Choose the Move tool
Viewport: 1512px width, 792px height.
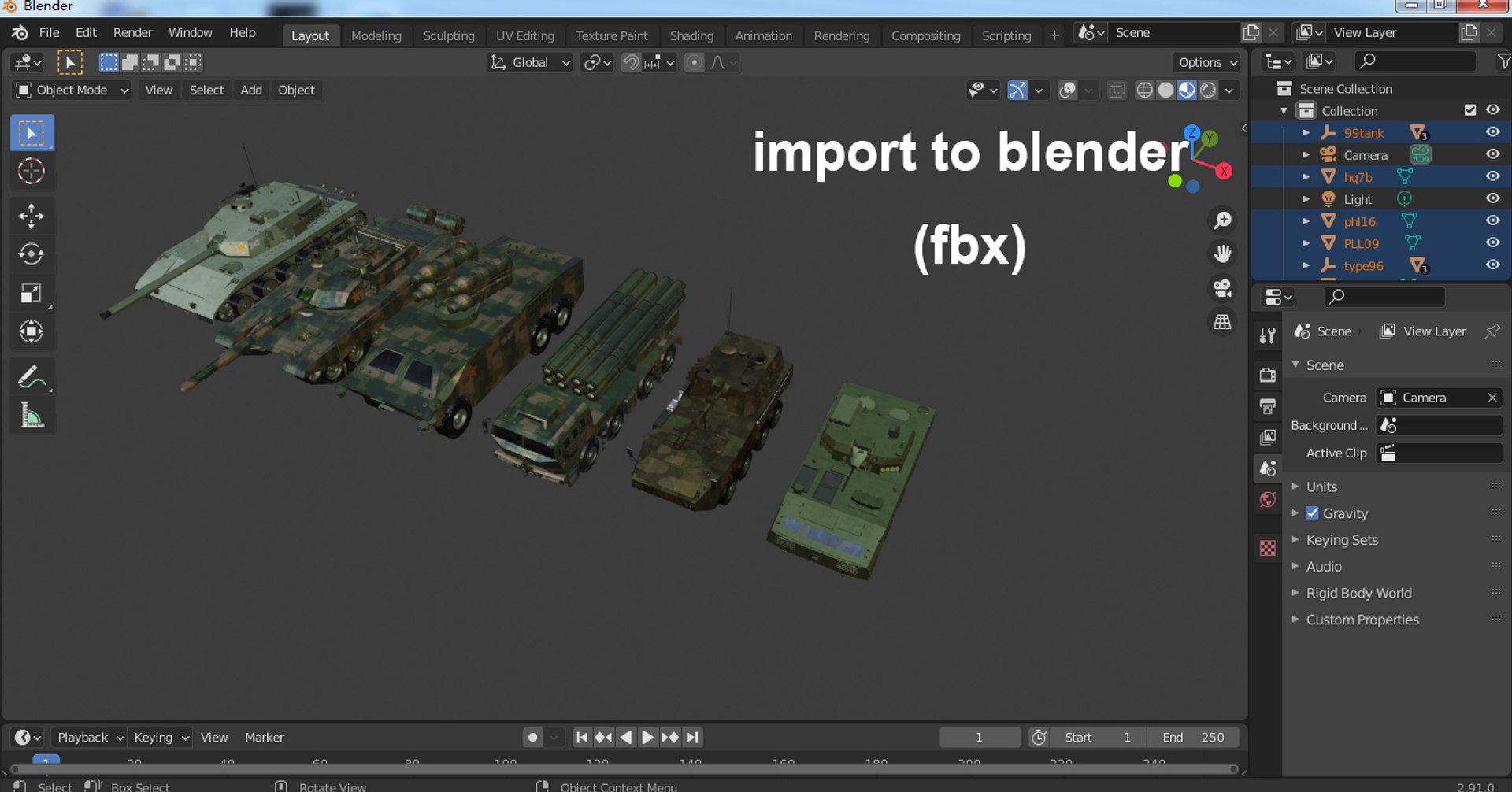31,216
